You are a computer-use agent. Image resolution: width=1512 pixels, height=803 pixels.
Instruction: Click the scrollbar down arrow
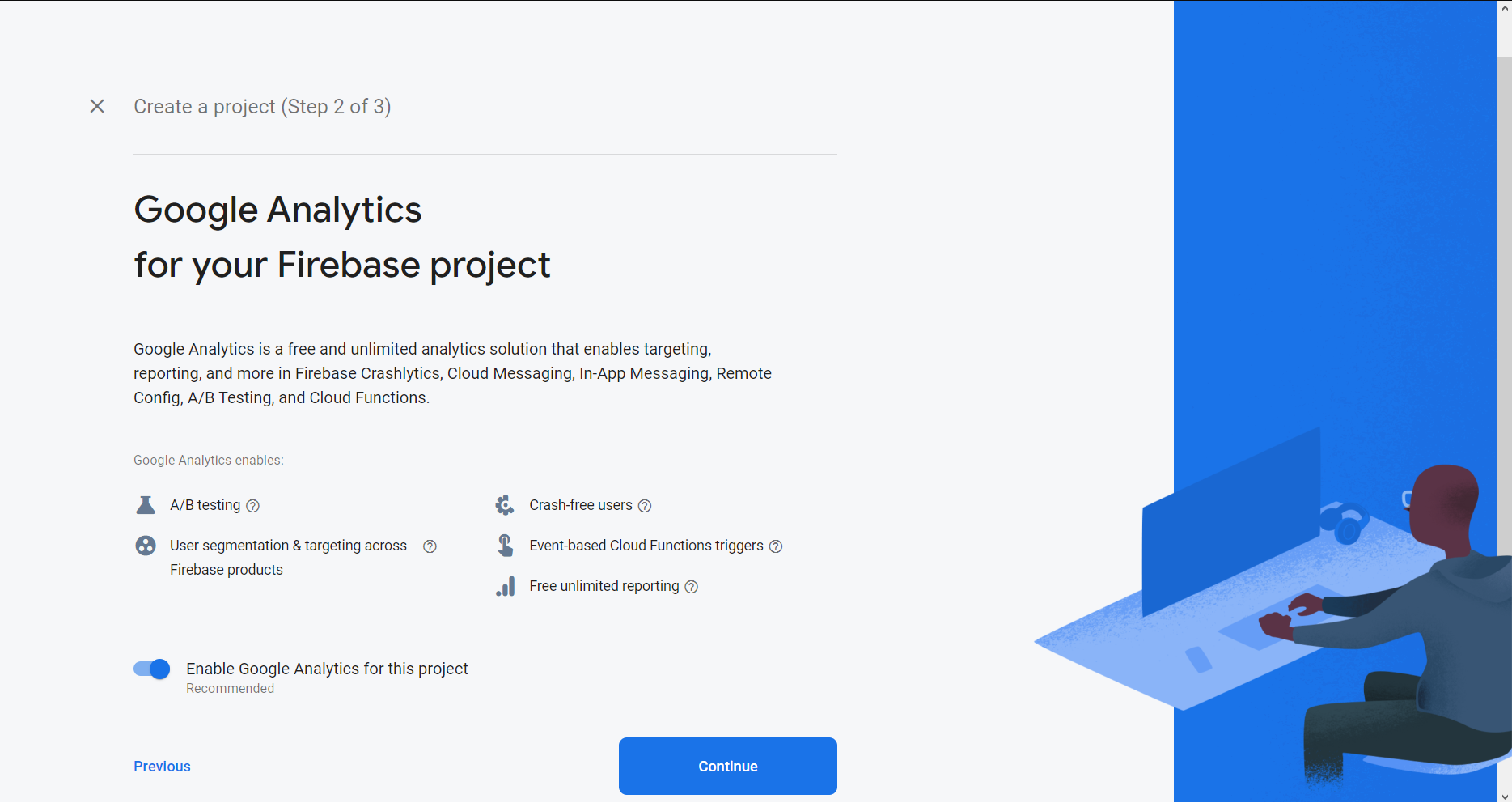click(1505, 797)
